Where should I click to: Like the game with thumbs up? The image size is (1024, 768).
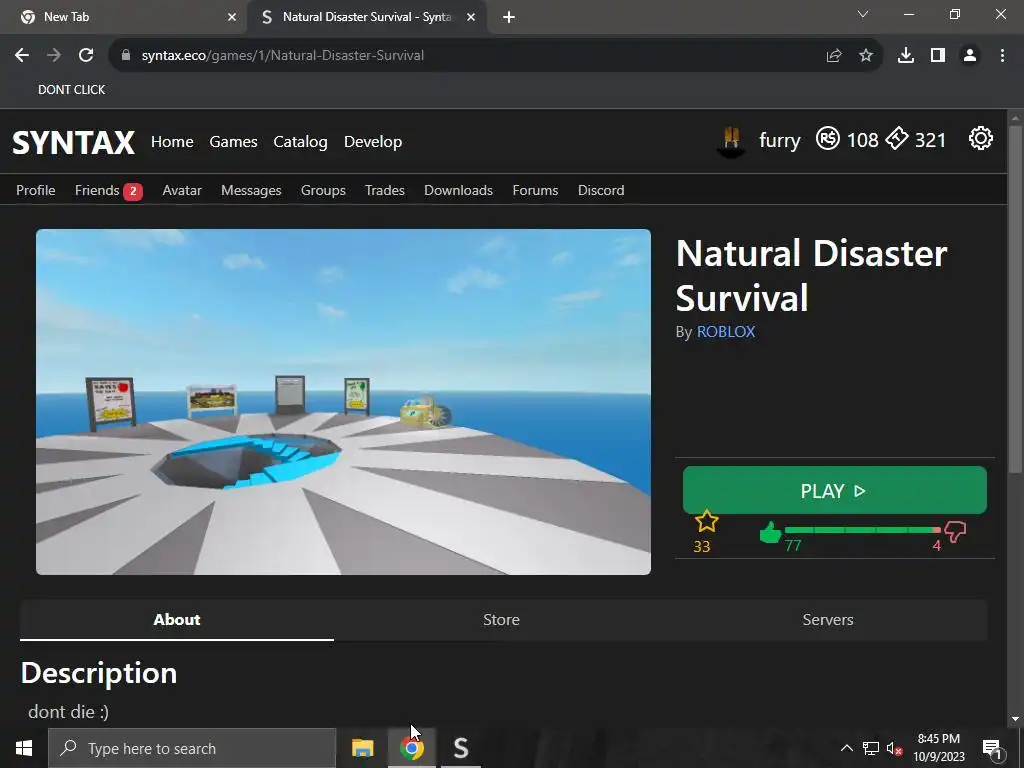[x=771, y=532]
